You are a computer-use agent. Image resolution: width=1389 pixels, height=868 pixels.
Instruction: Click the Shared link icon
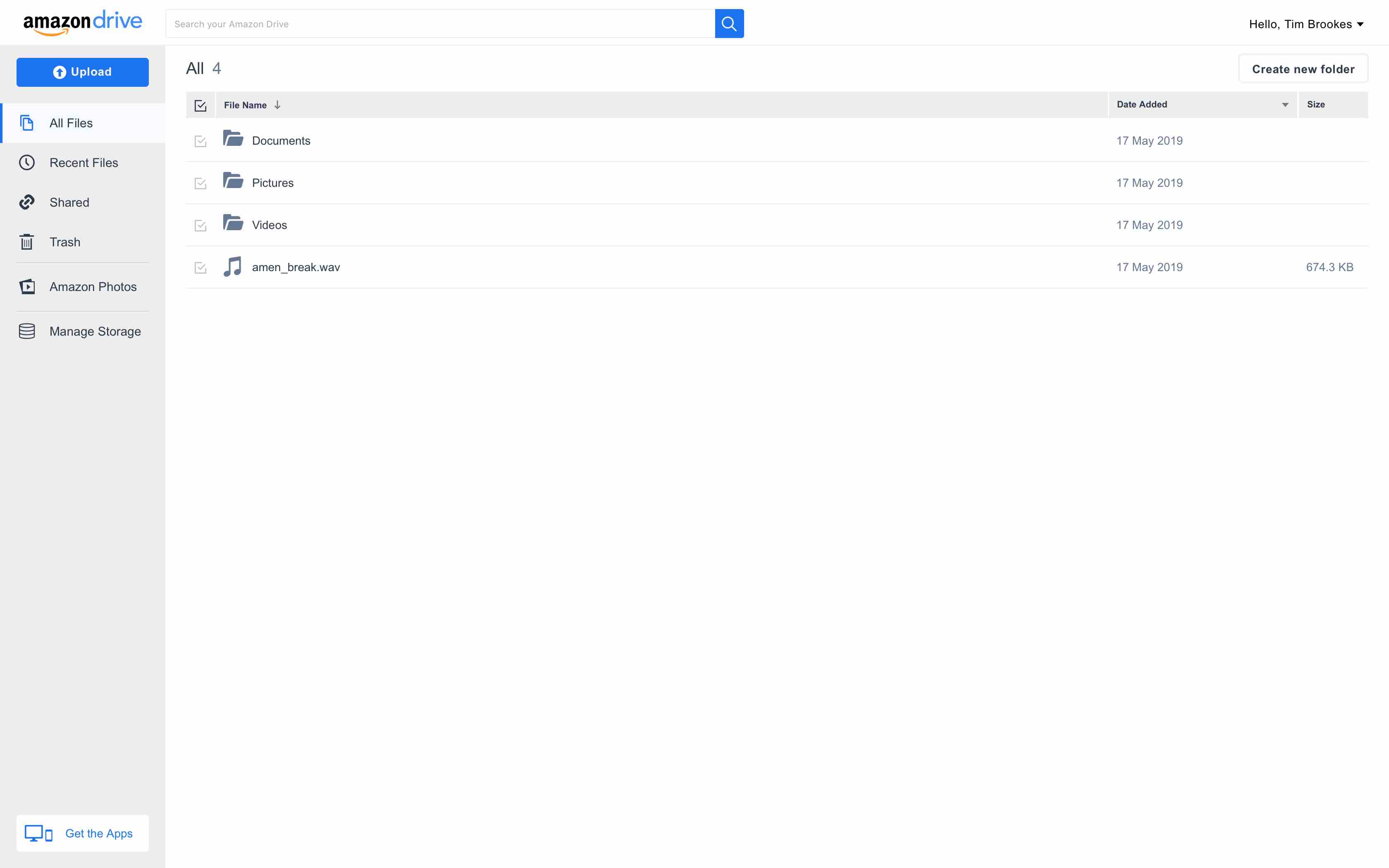(x=27, y=202)
